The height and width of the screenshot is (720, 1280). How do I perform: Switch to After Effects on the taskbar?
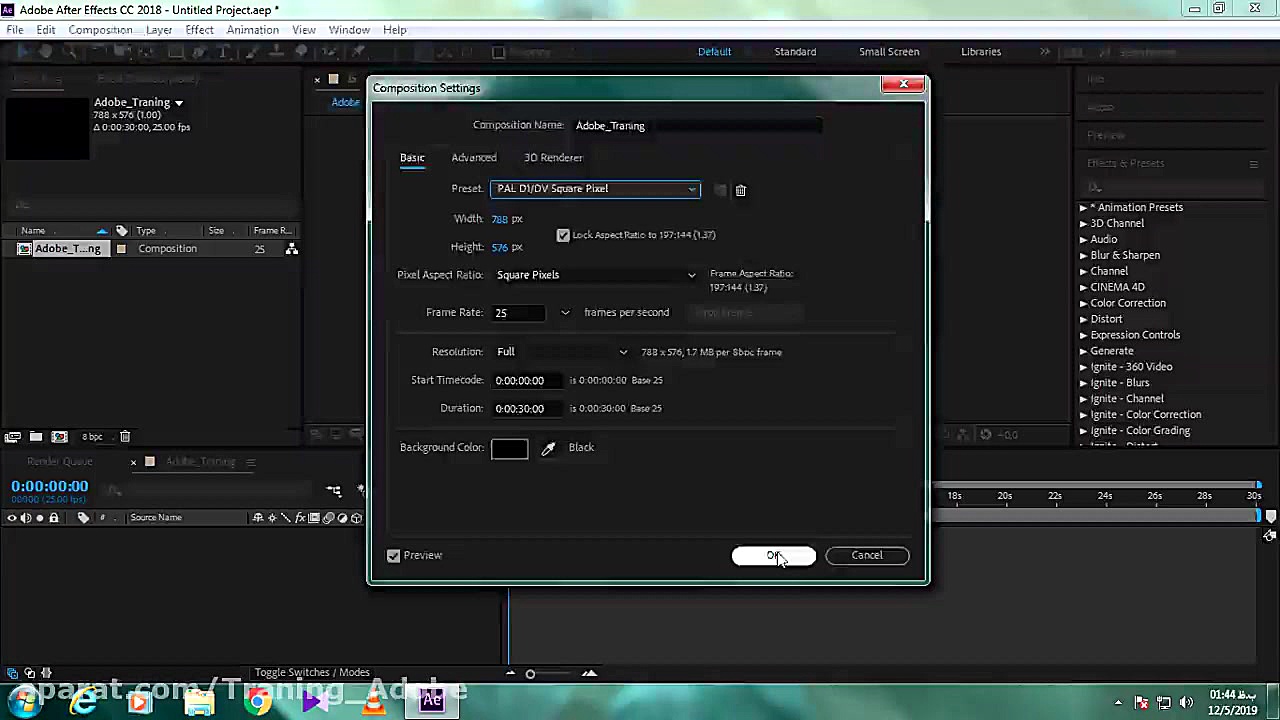[432, 701]
